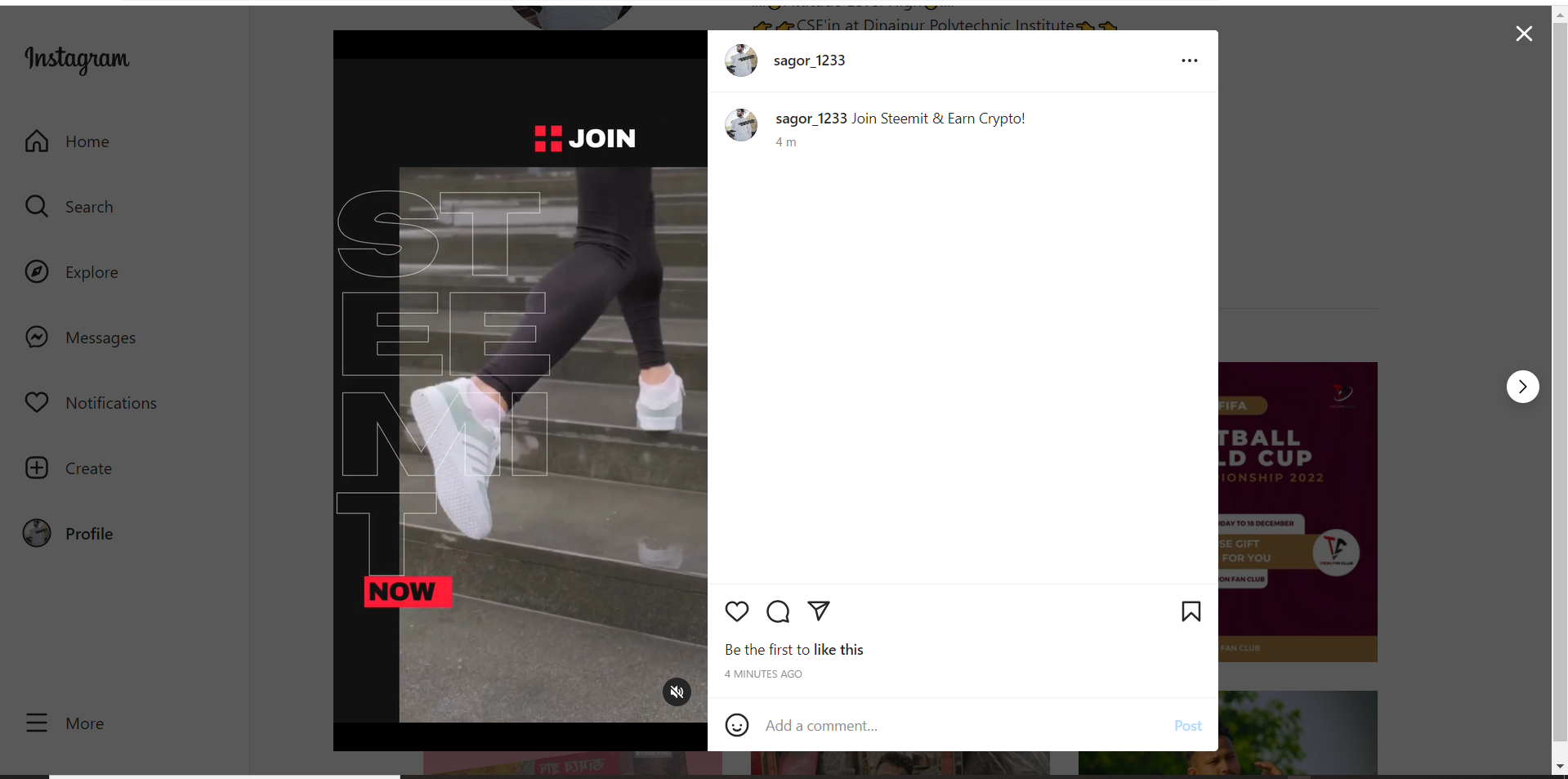Click the More hamburger icon

click(x=37, y=723)
